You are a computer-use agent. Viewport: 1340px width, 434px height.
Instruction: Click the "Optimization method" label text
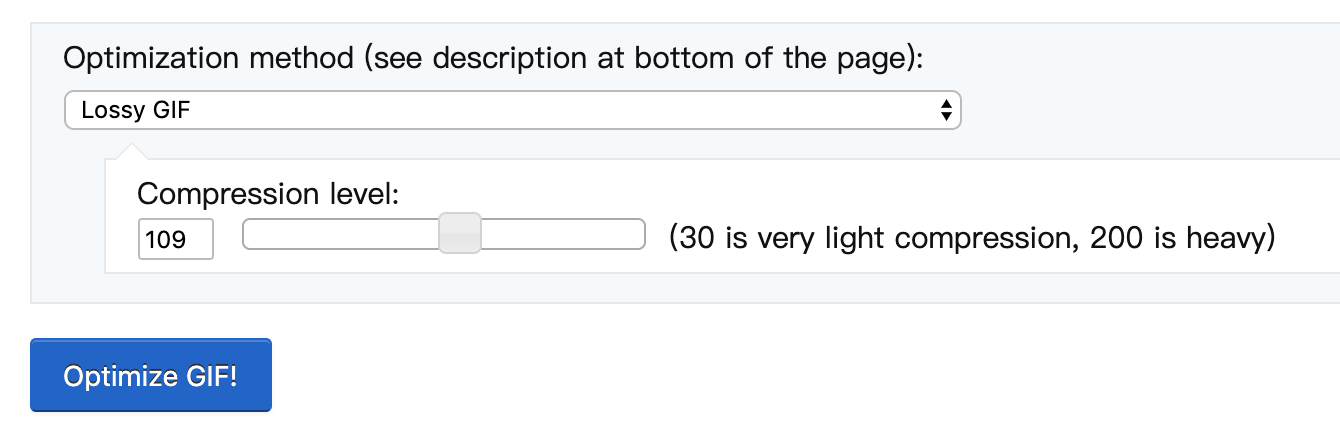click(x=208, y=58)
